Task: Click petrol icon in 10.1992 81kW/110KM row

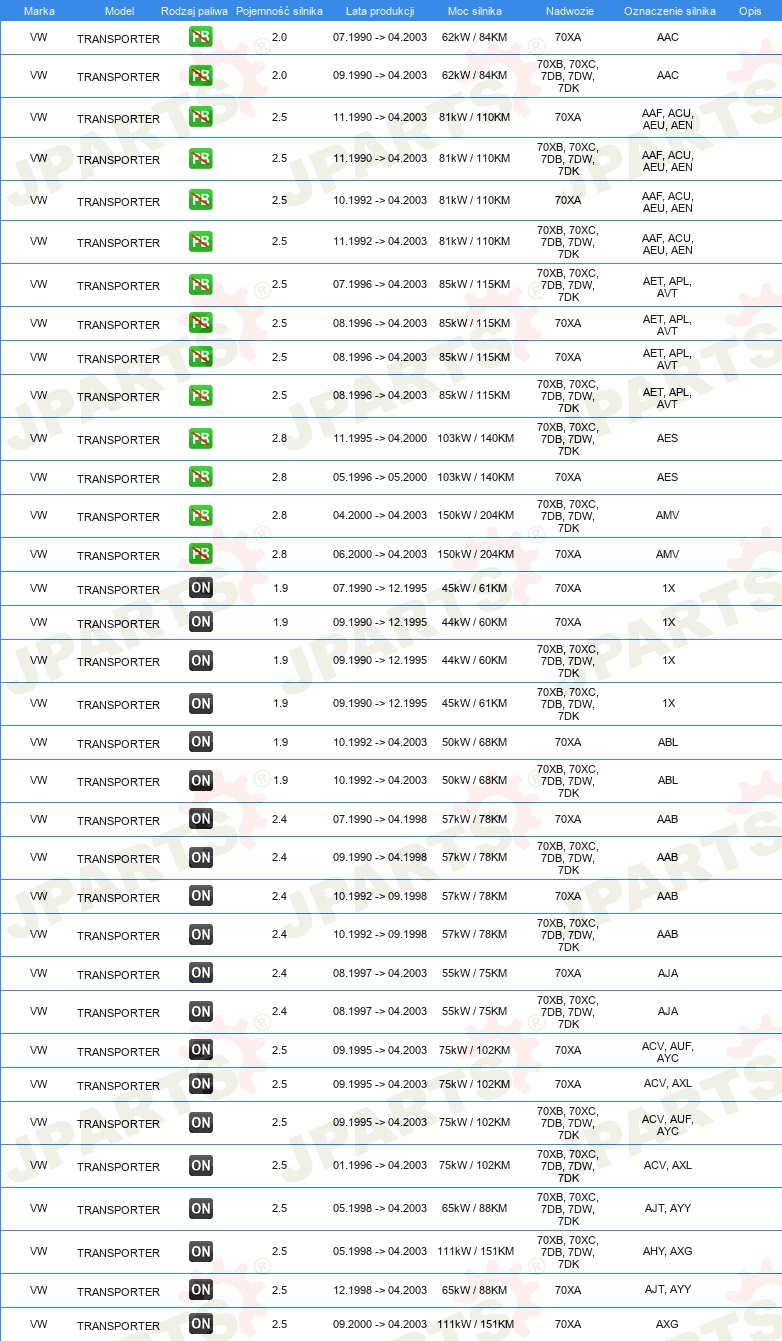Action: (x=200, y=200)
